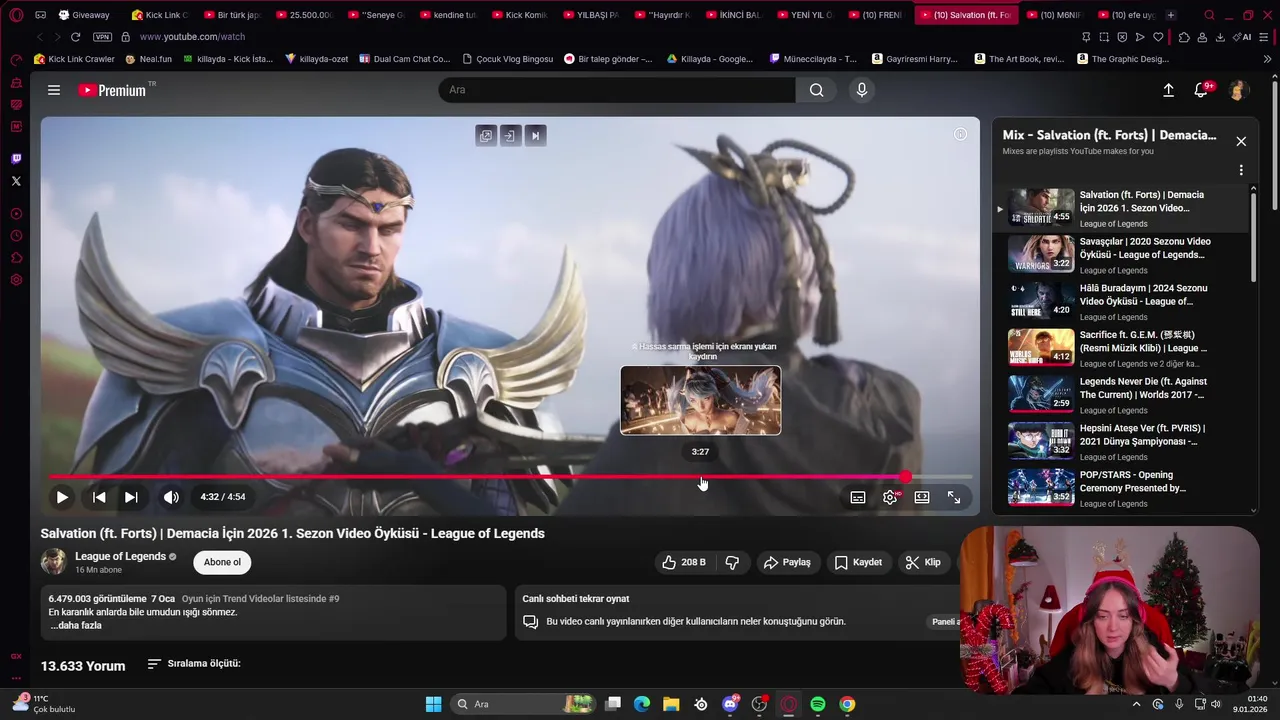Open the Çocuk Vlog Bingosu bookmark
The width and height of the screenshot is (1280, 720).
click(506, 59)
